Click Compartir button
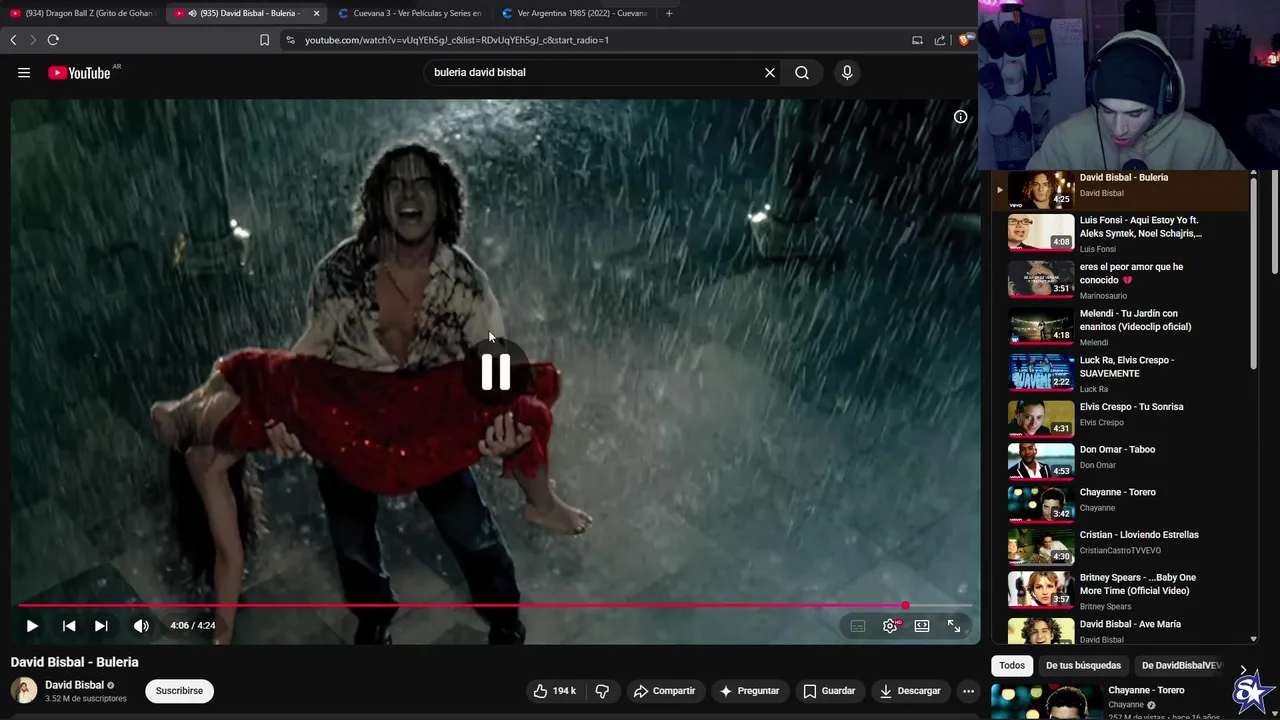This screenshot has width=1280, height=720. [x=664, y=691]
